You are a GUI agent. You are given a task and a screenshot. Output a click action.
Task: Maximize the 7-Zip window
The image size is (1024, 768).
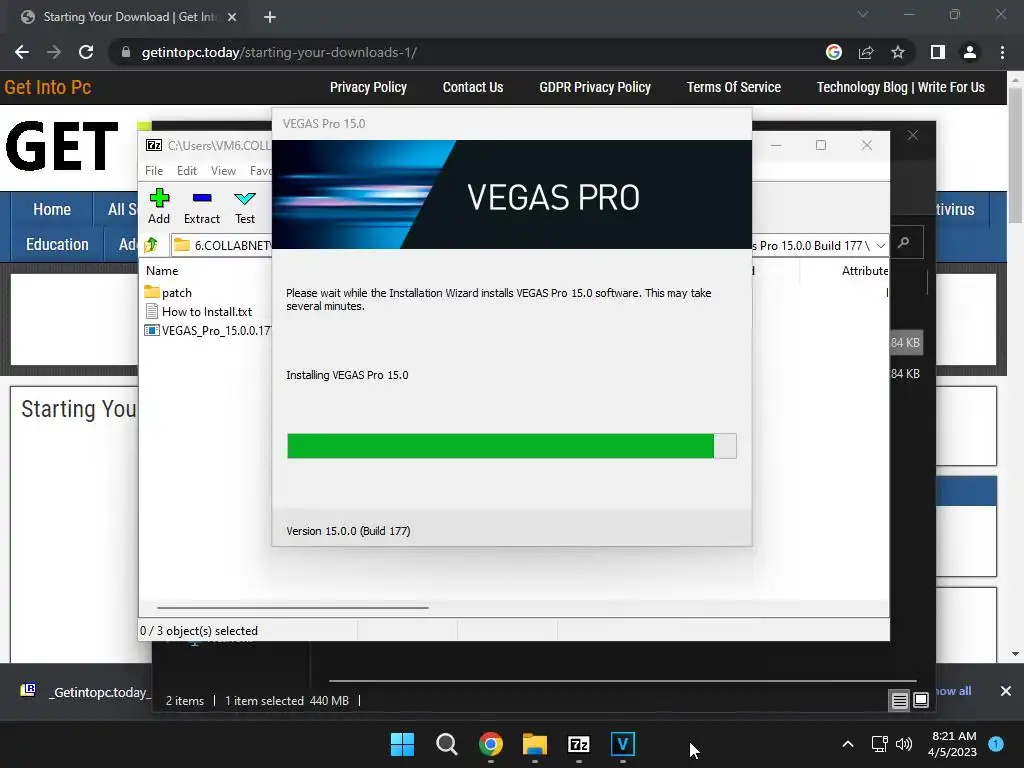click(821, 145)
